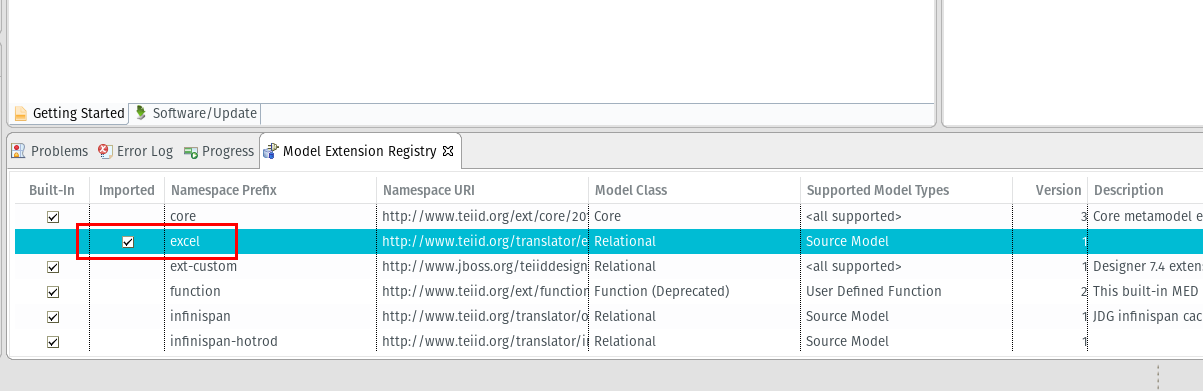The image size is (1203, 391).
Task: Click the Model Extension Registry icon
Action: coord(271,151)
